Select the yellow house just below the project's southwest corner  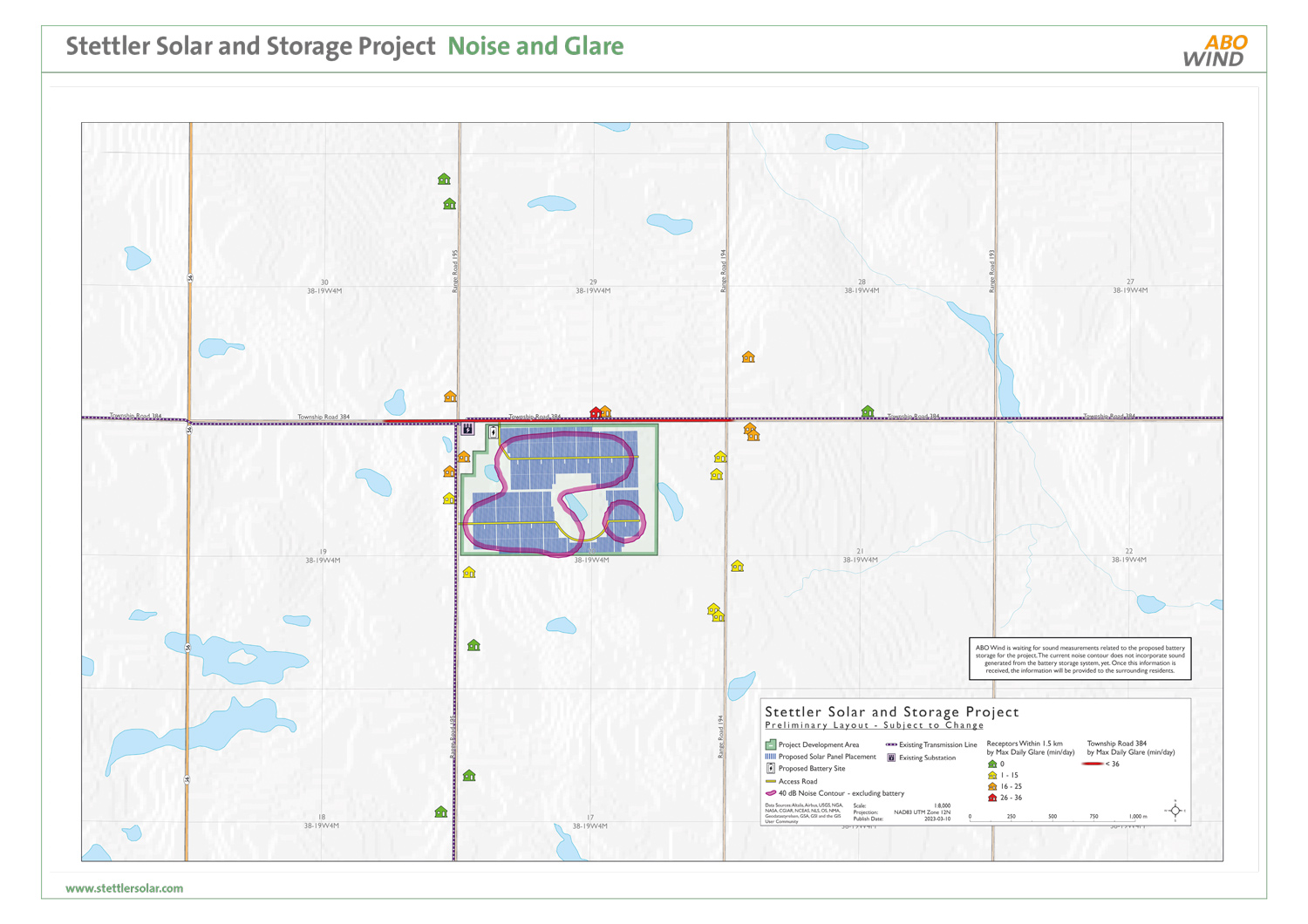469,572
